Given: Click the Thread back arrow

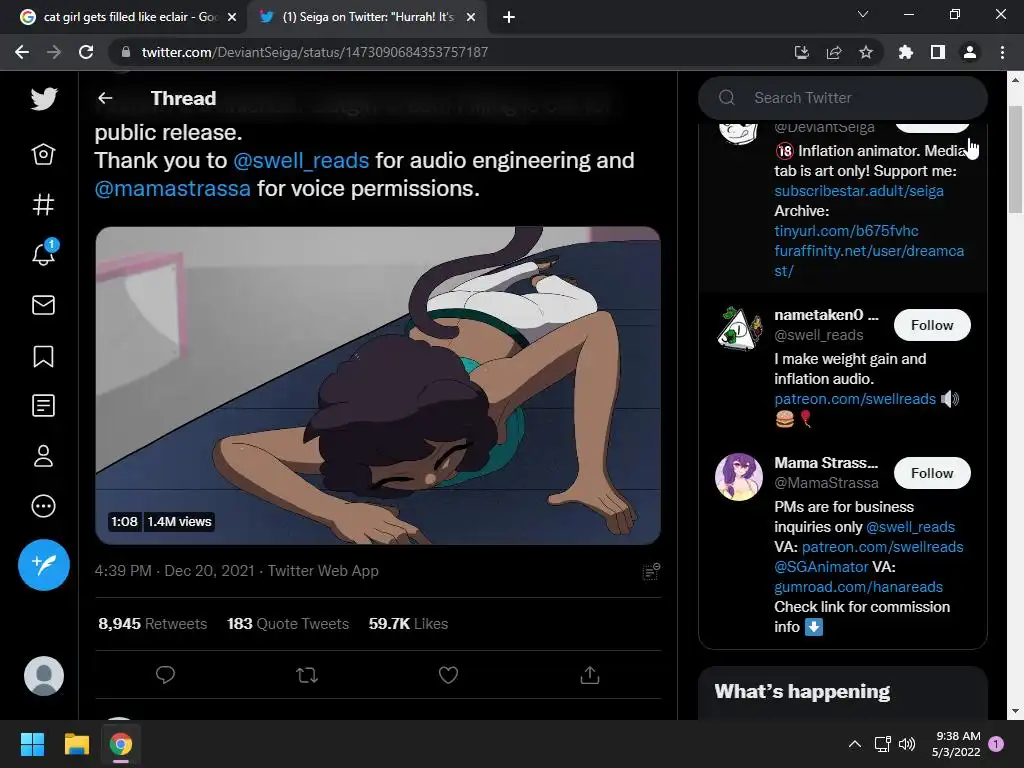Looking at the screenshot, I should 105,98.
